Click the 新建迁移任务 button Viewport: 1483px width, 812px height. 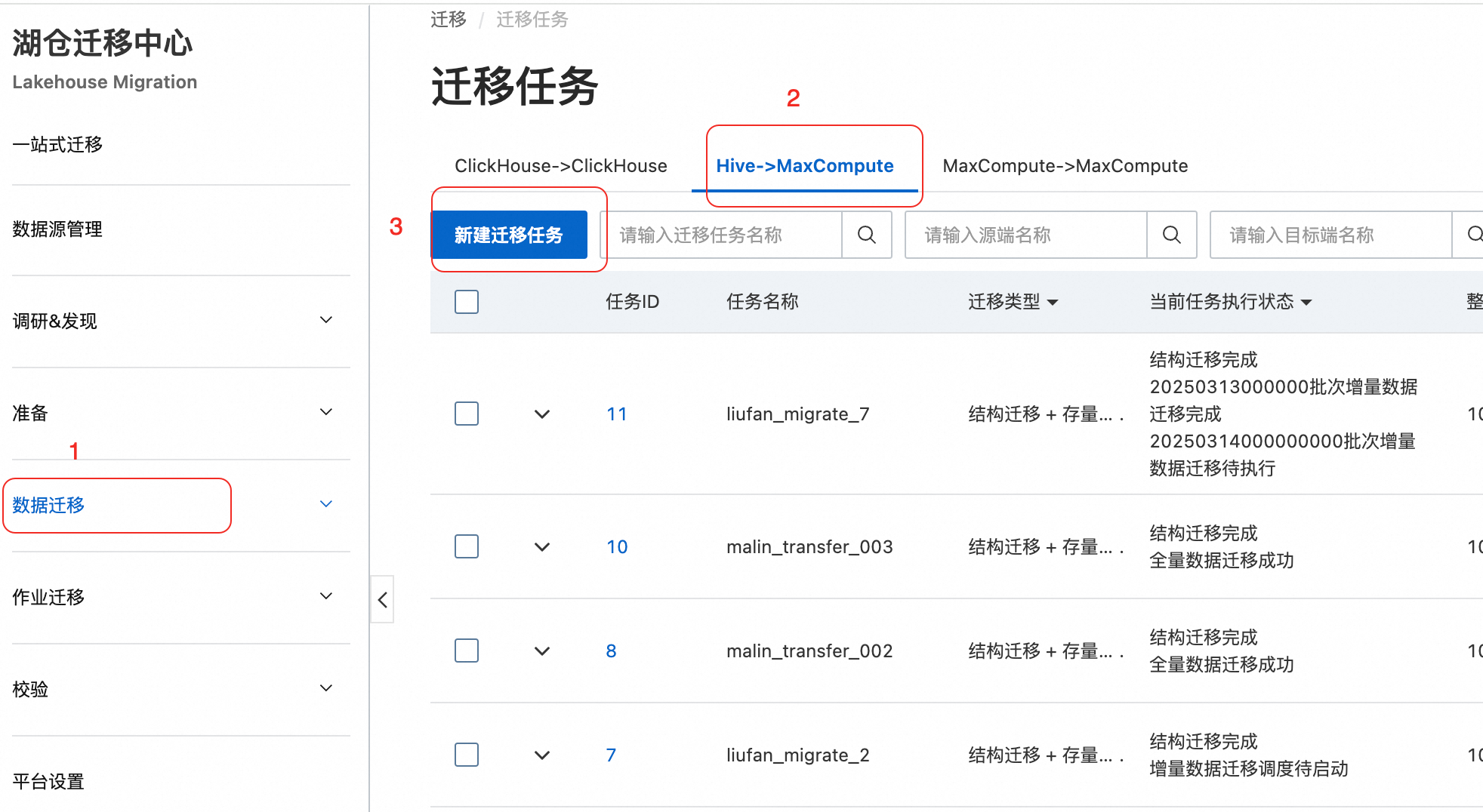tap(509, 235)
